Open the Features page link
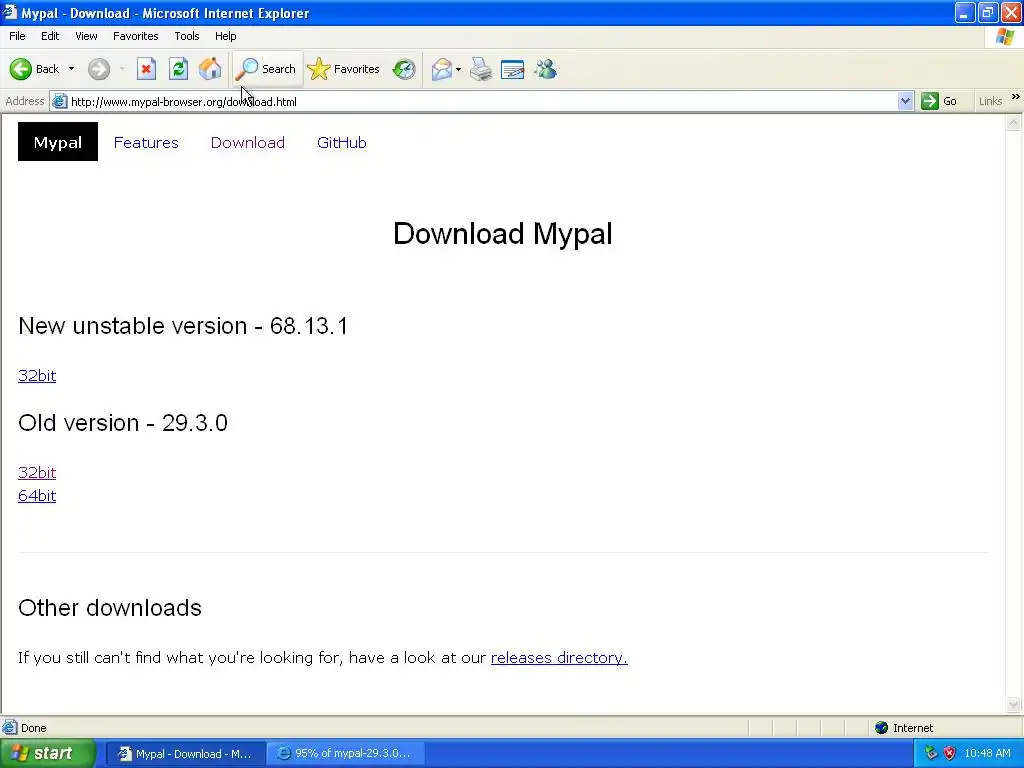This screenshot has height=768, width=1024. tap(146, 142)
